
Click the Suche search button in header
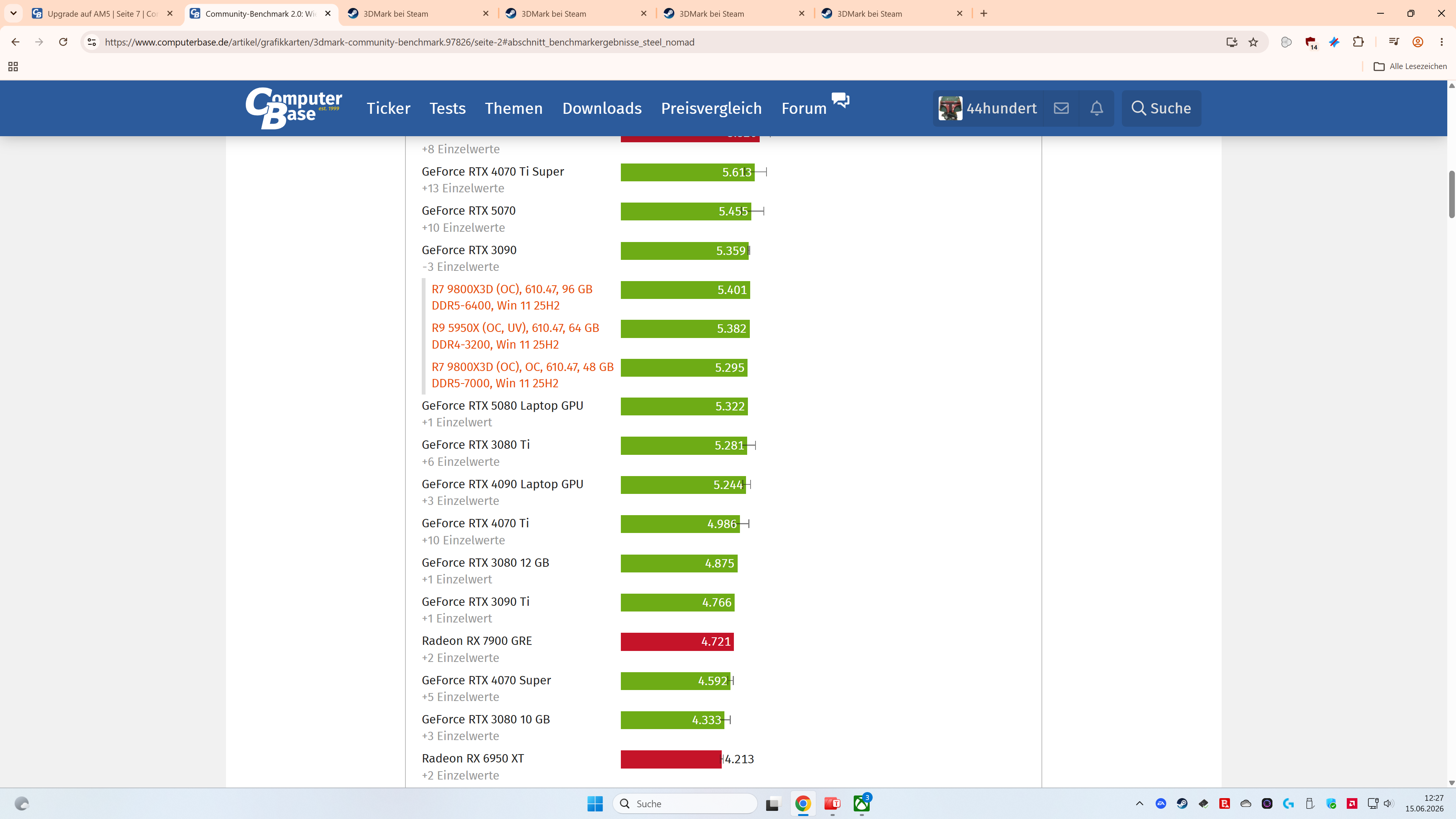[x=1161, y=108]
